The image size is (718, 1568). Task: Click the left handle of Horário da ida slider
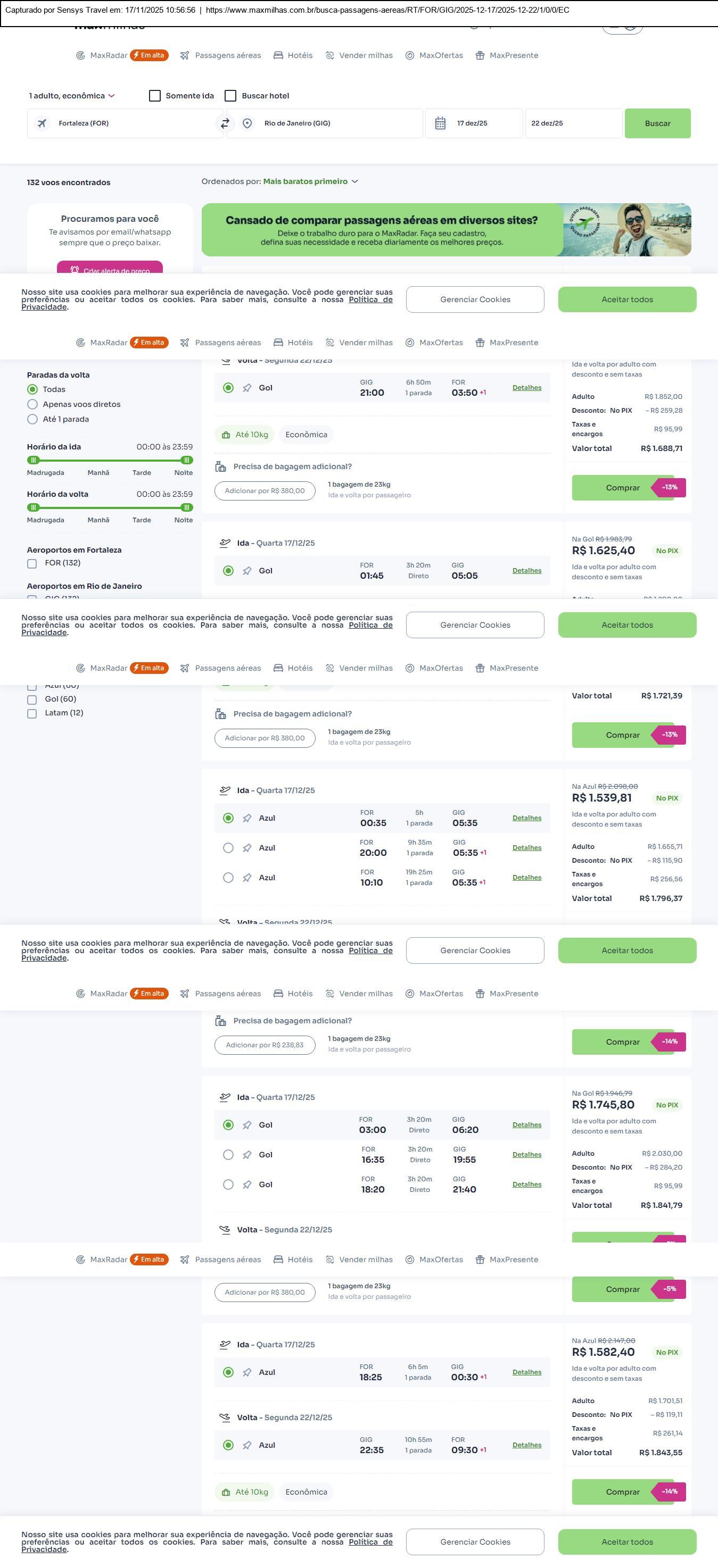point(34,460)
